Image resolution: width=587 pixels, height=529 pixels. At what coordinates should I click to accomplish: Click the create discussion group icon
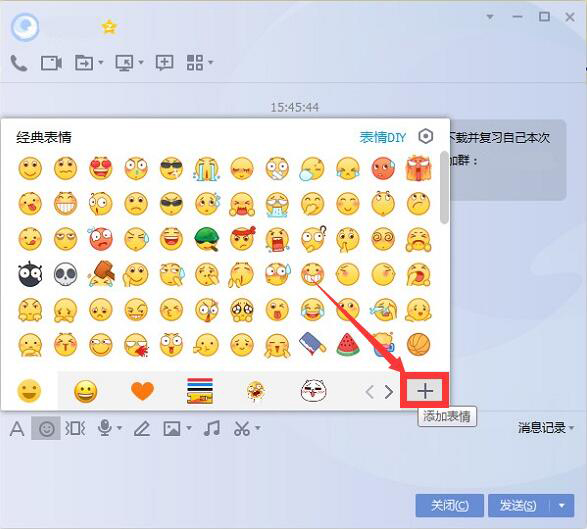(x=164, y=63)
